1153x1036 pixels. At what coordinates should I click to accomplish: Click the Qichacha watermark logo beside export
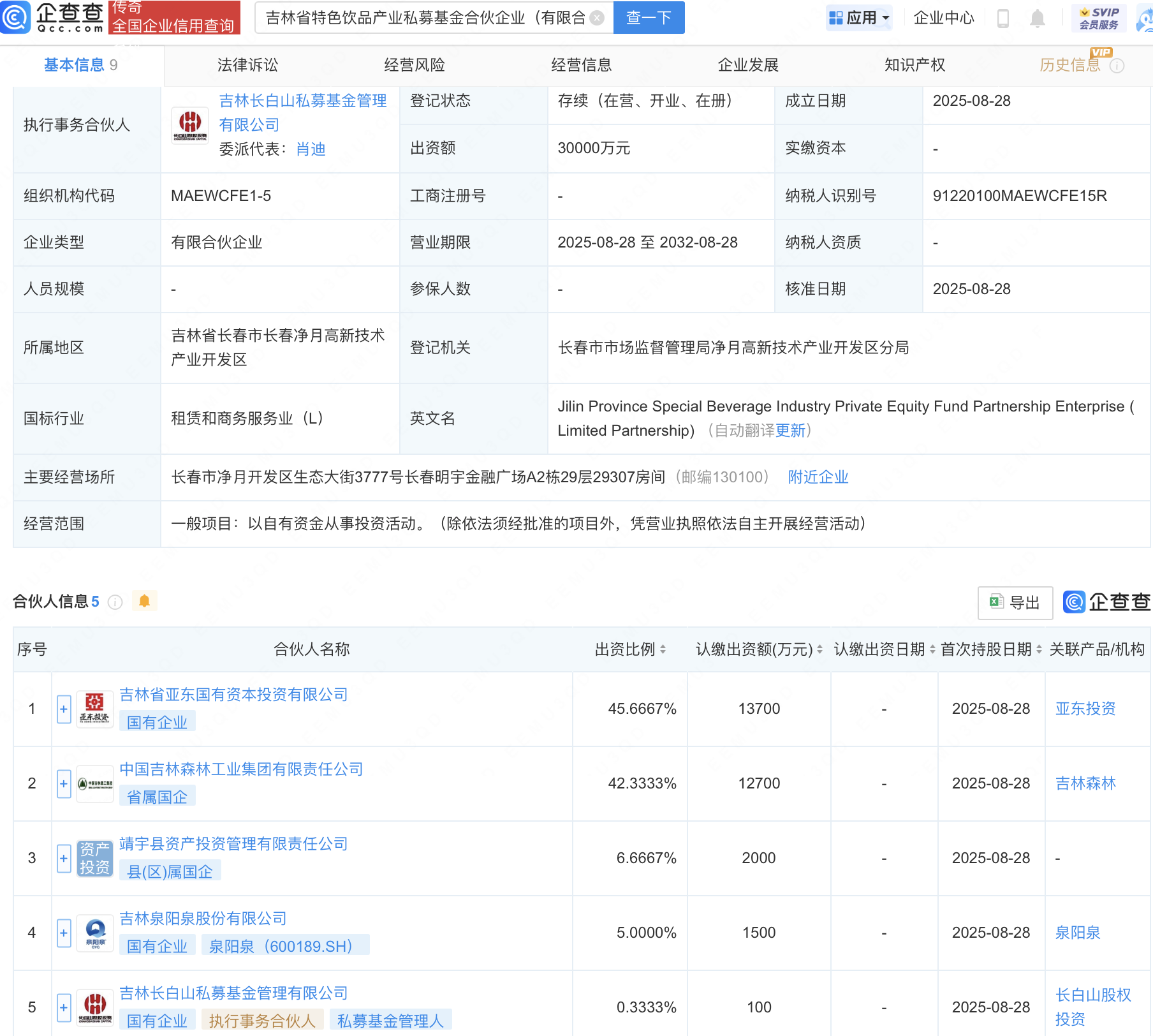pos(1106,602)
